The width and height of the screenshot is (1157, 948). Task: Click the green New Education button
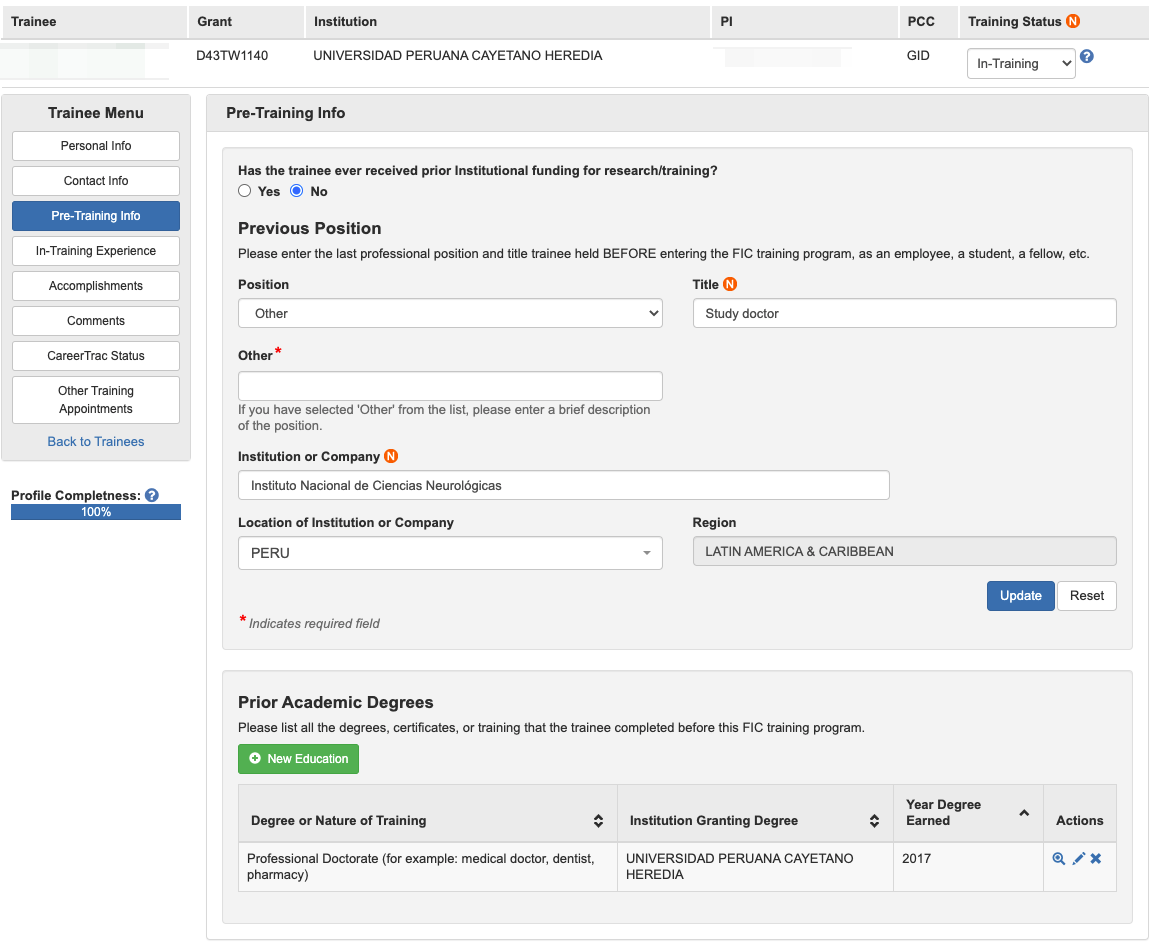tap(298, 759)
